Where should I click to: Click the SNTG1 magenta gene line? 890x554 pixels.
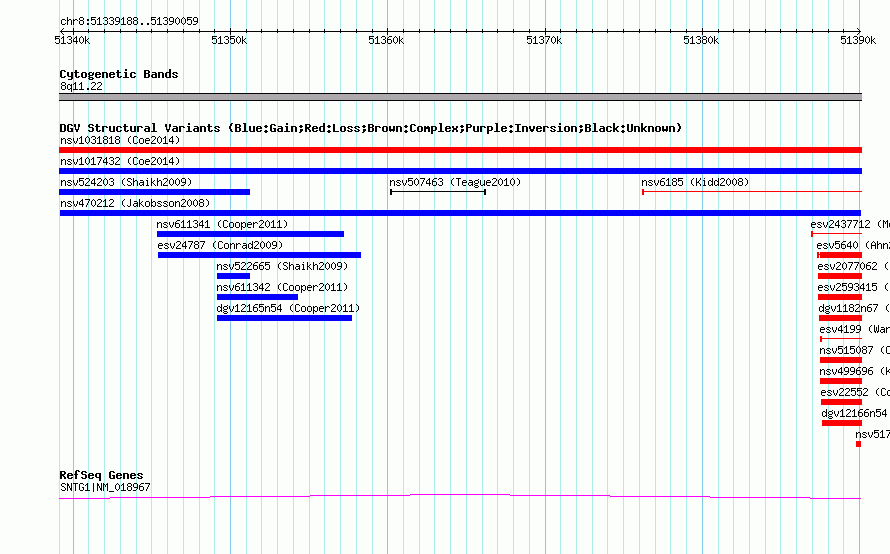click(460, 497)
